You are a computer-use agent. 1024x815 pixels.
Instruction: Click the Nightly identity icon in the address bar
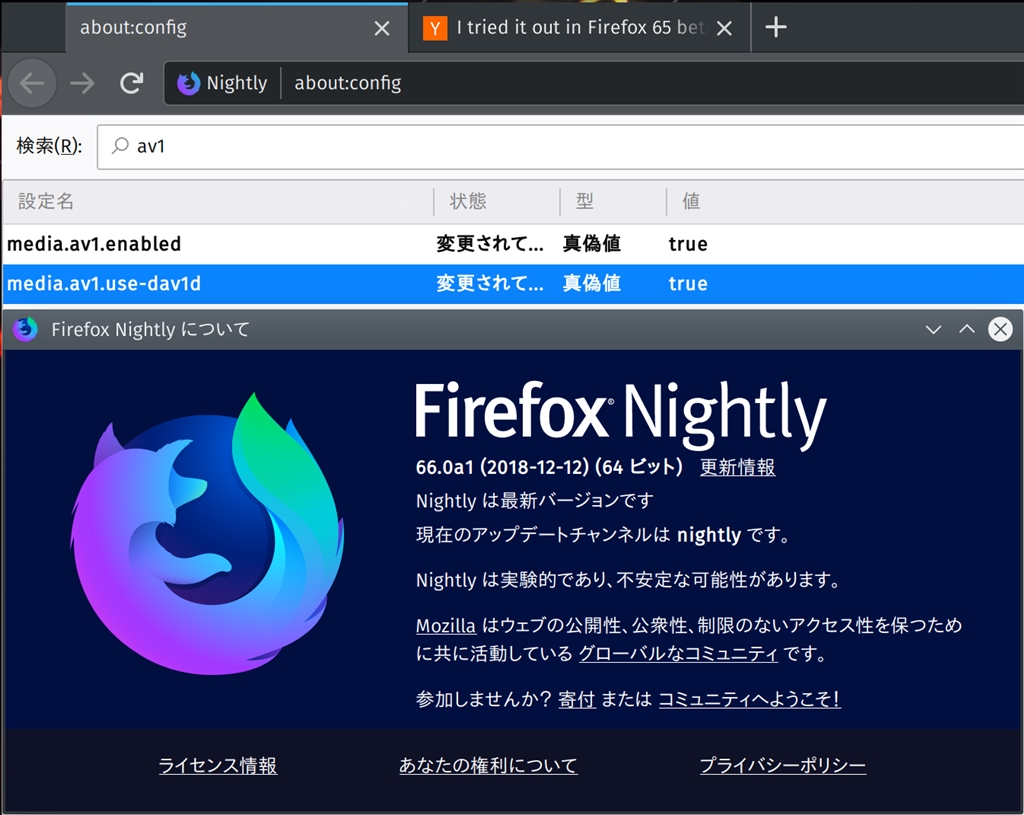coord(189,83)
